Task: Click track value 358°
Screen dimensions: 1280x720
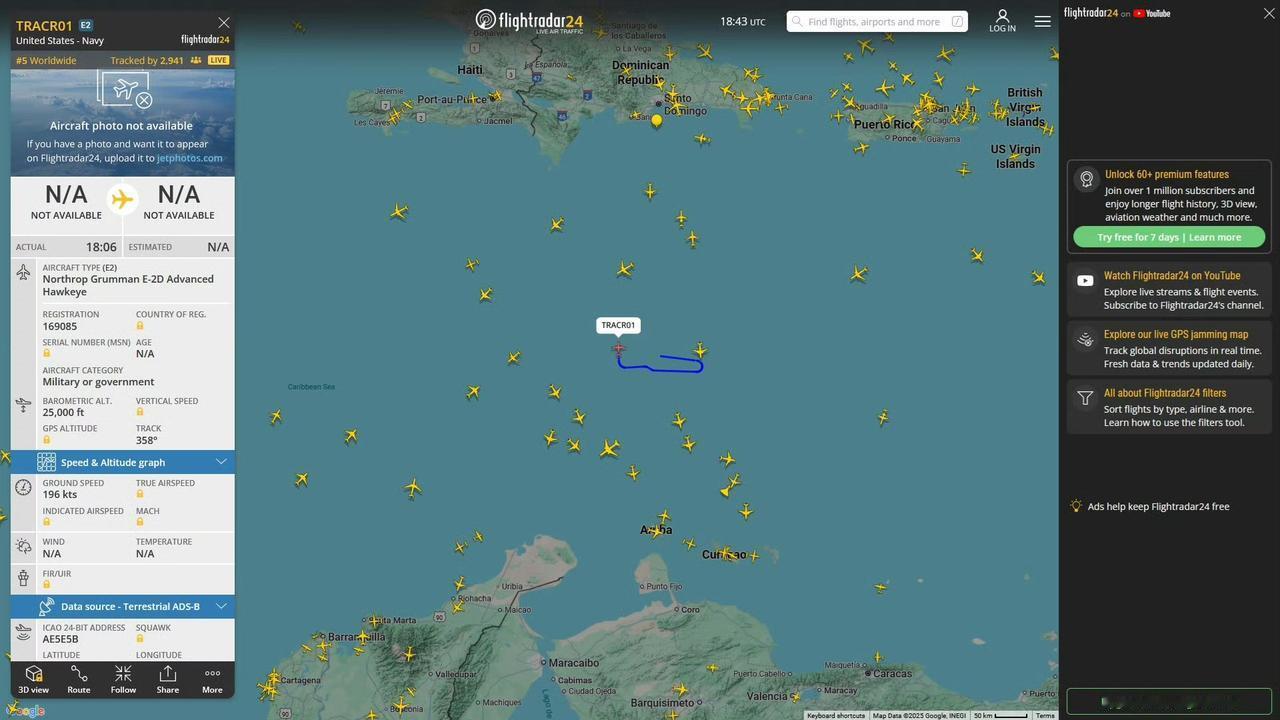Action: click(x=147, y=440)
